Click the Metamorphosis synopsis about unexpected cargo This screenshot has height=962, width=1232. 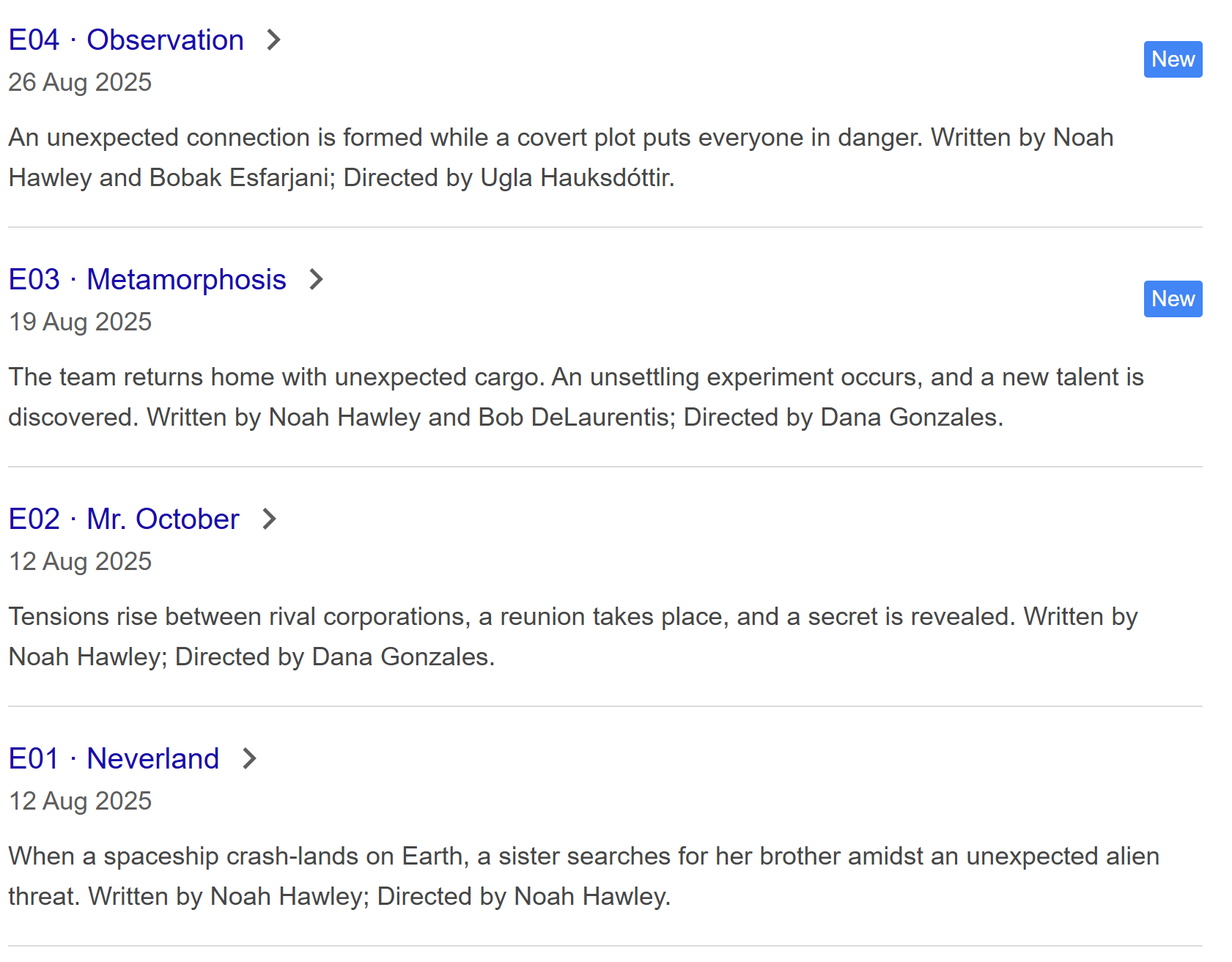pos(576,397)
